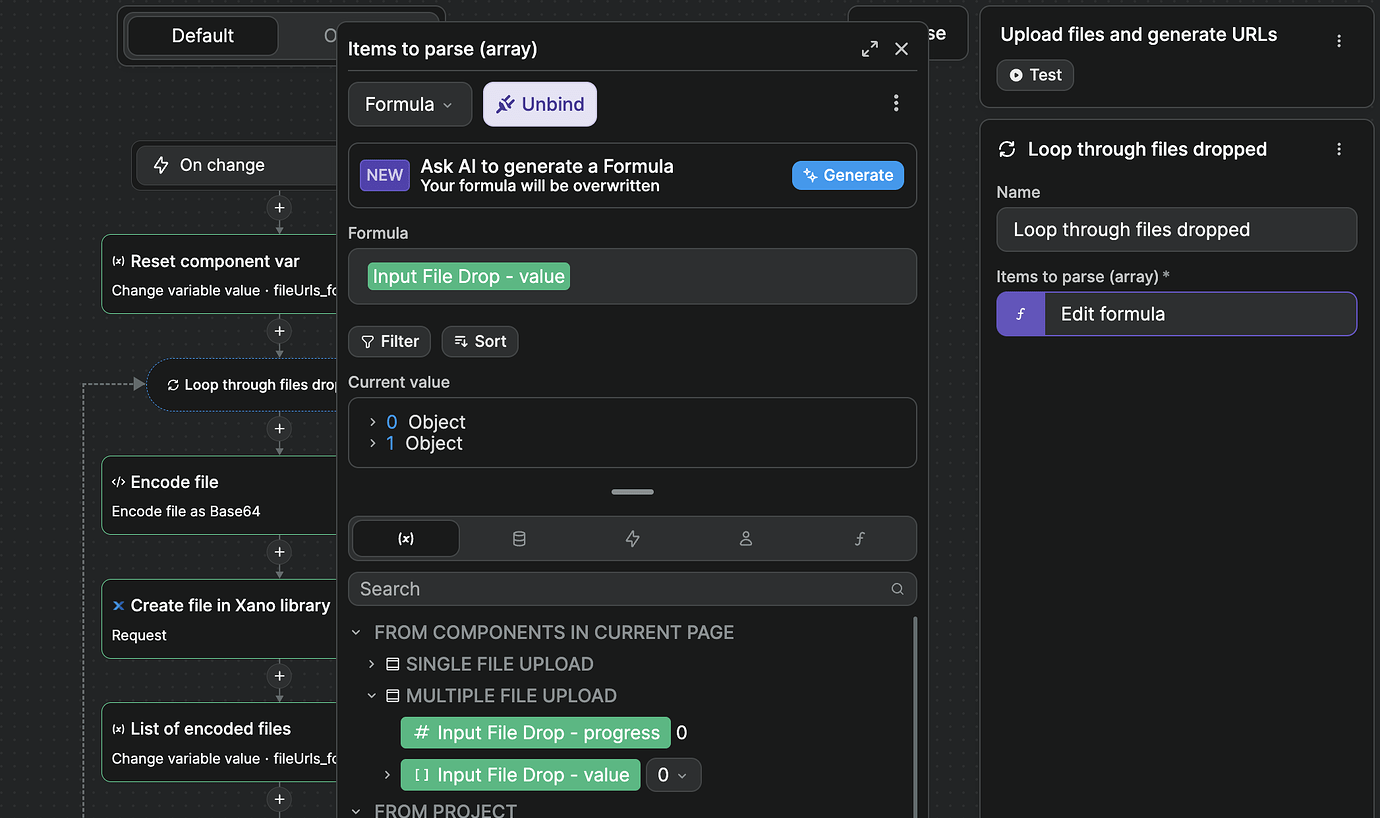Expand the SINGLE FILE UPLOAD section
Screen dimensions: 1380x818
[372, 664]
